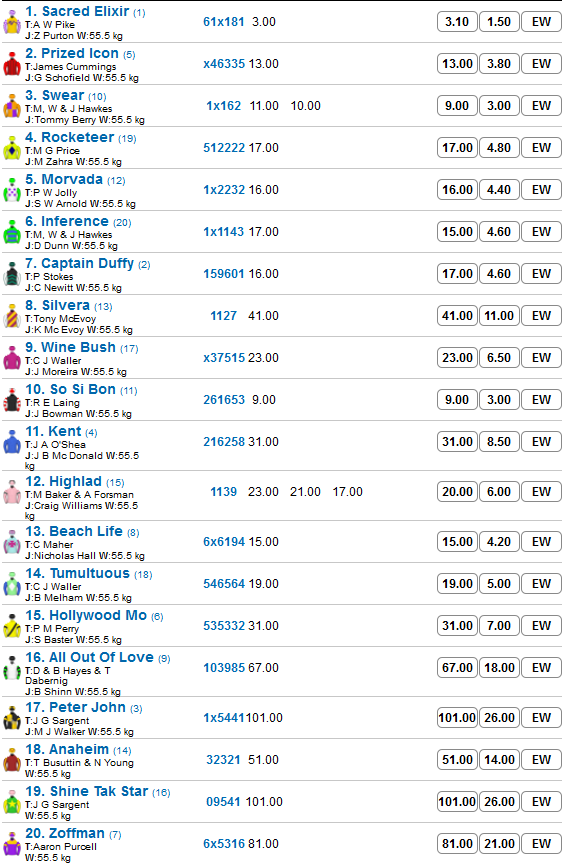
Task: Choose EW bet for Swear
Action: [x=541, y=106]
